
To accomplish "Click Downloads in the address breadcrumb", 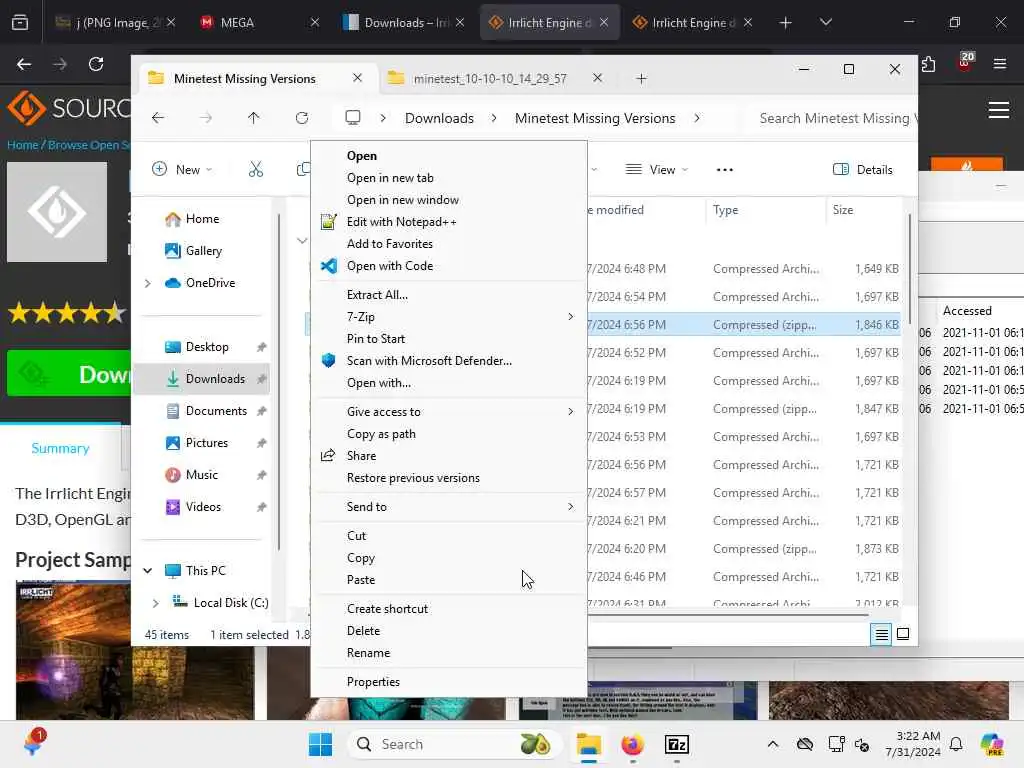I will [x=439, y=118].
